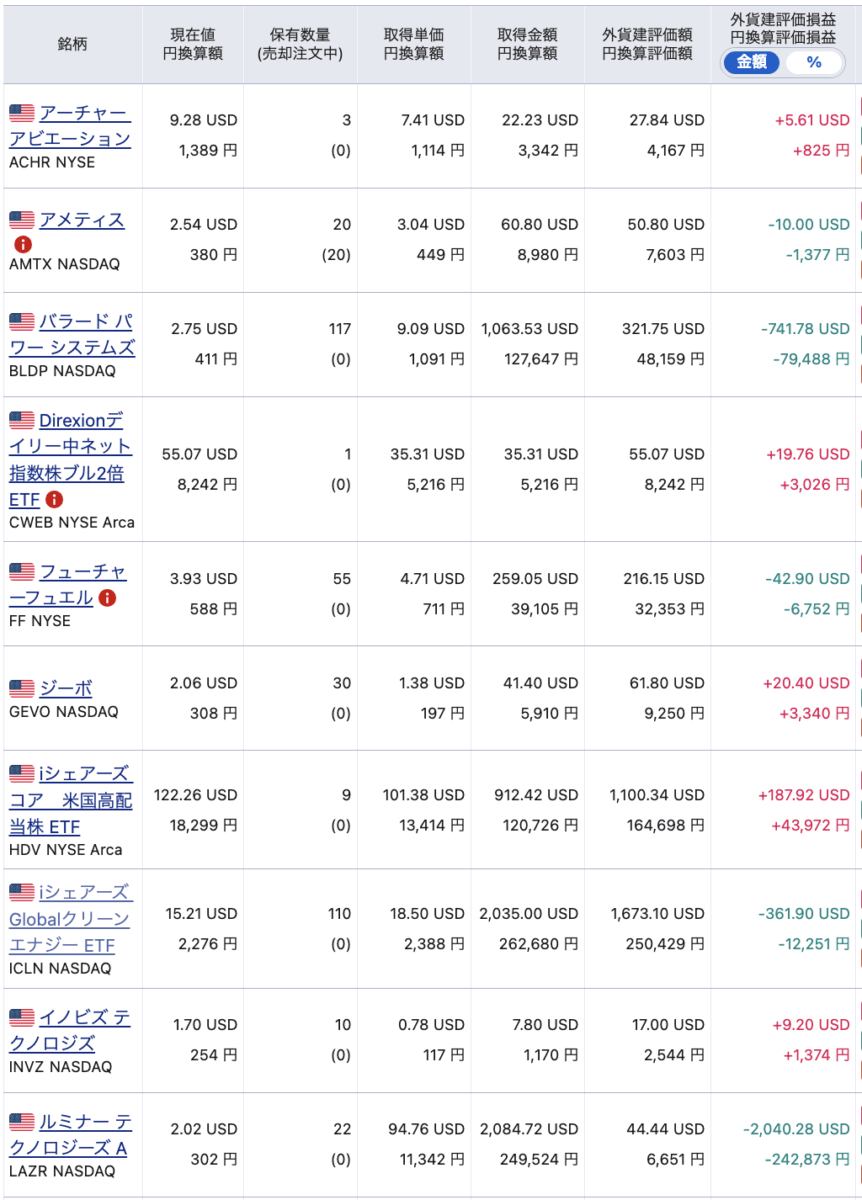Click the US flag icon beside イノビズ テクノロジズ

pyautogui.click(x=22, y=1018)
